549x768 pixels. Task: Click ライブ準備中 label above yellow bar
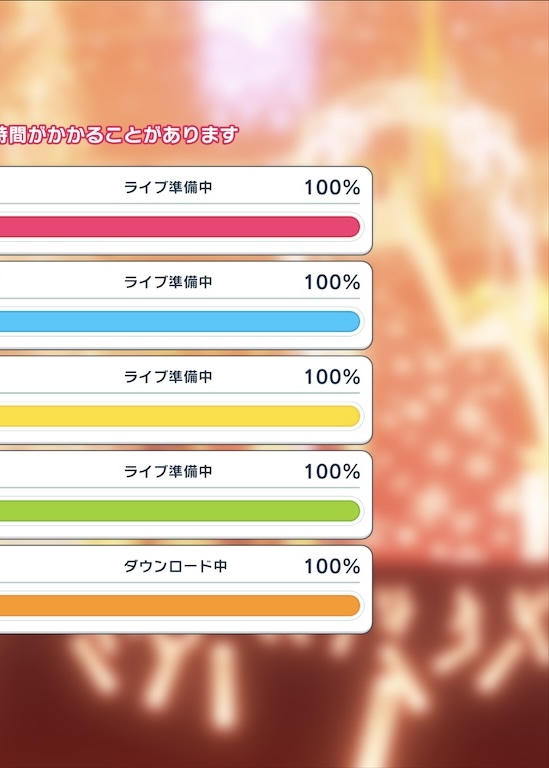point(168,376)
